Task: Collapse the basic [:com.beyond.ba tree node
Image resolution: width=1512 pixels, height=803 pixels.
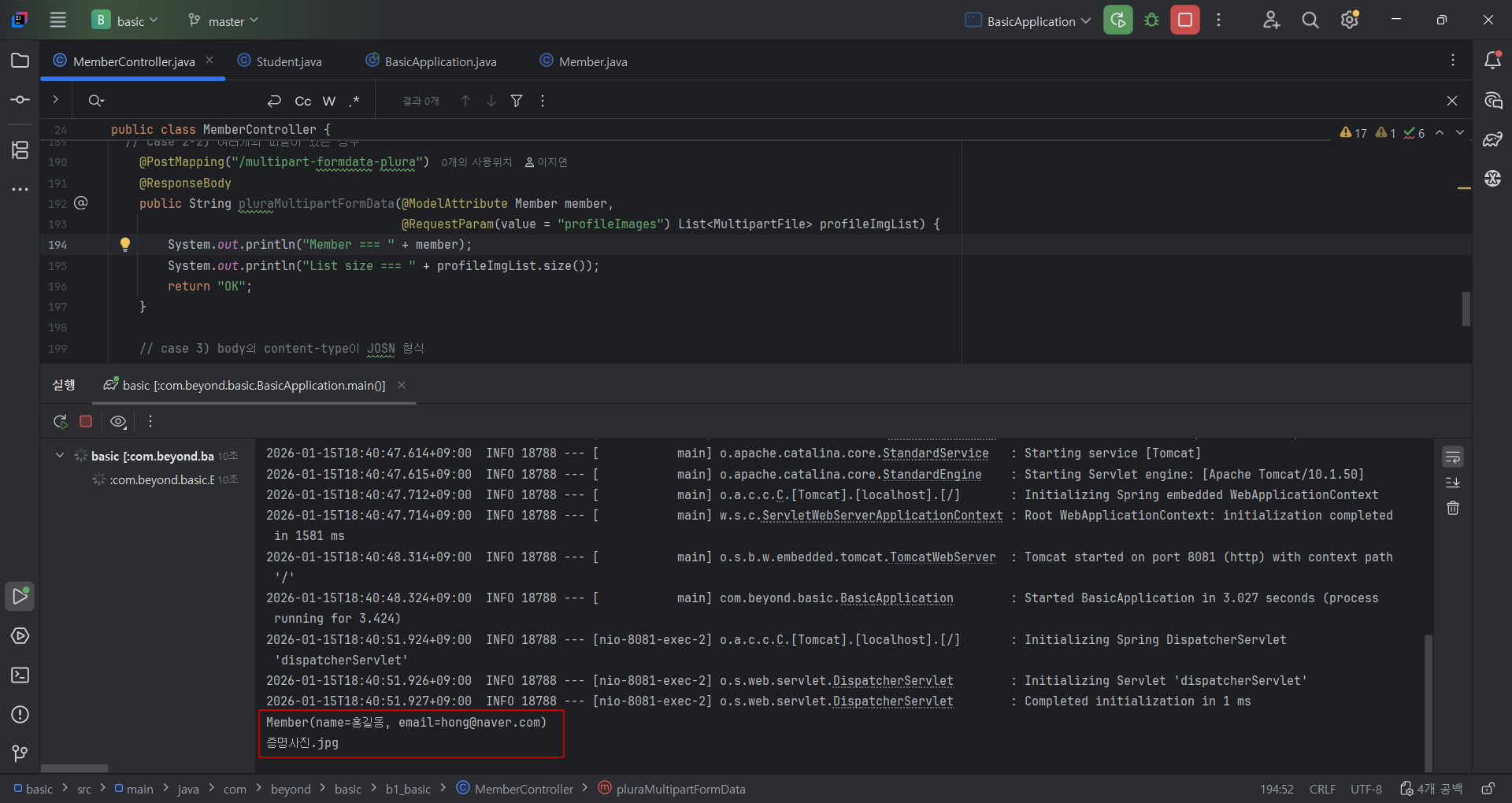Action: coord(60,455)
